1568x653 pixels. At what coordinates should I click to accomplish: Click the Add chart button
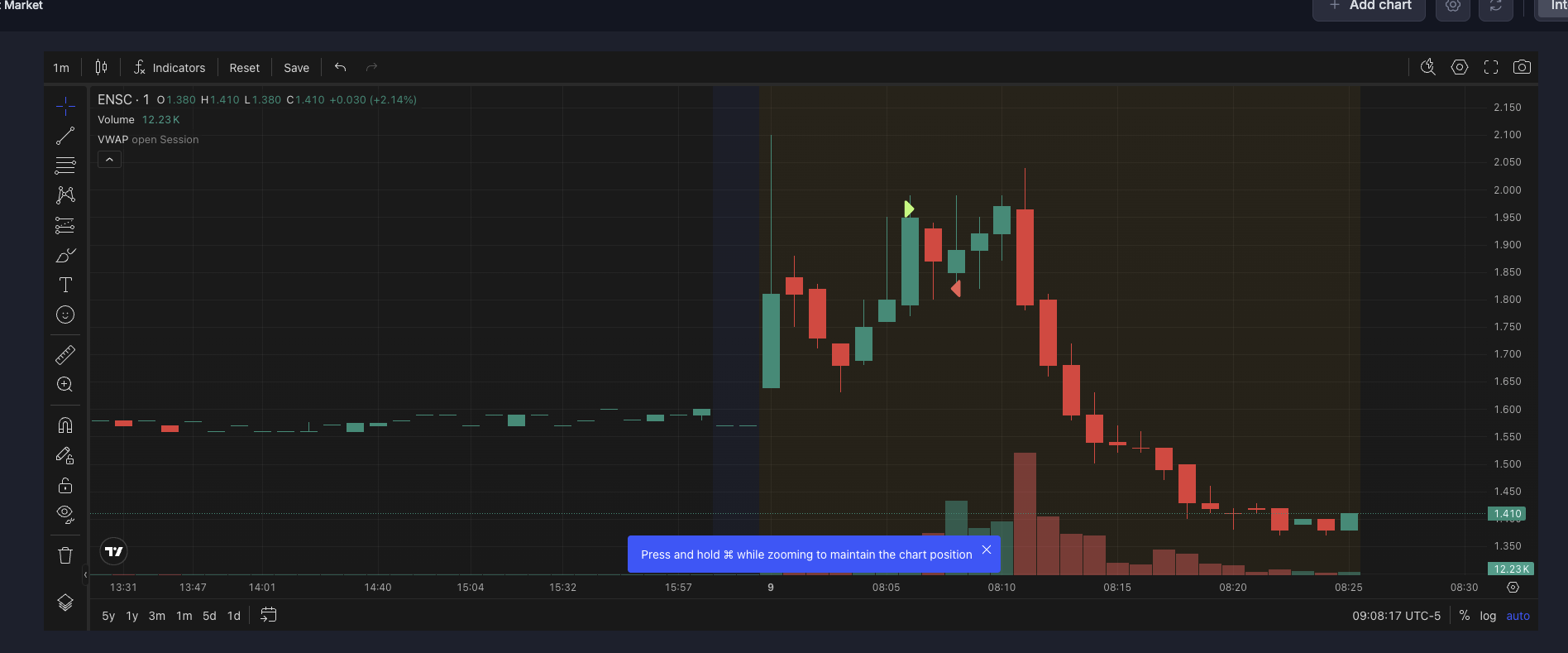(x=1370, y=6)
